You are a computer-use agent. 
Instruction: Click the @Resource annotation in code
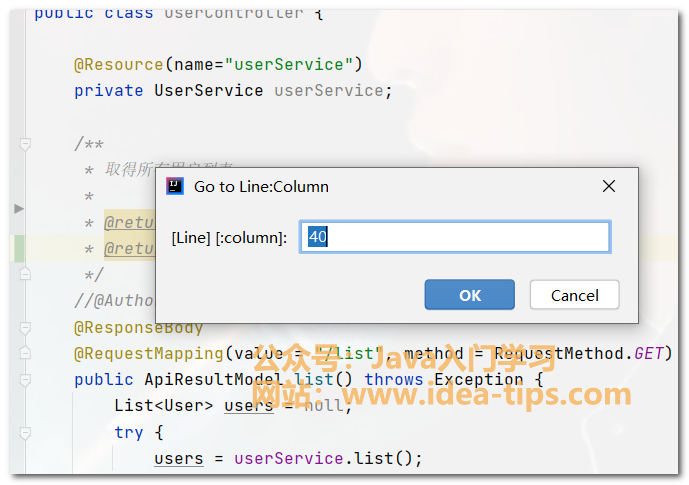point(118,65)
